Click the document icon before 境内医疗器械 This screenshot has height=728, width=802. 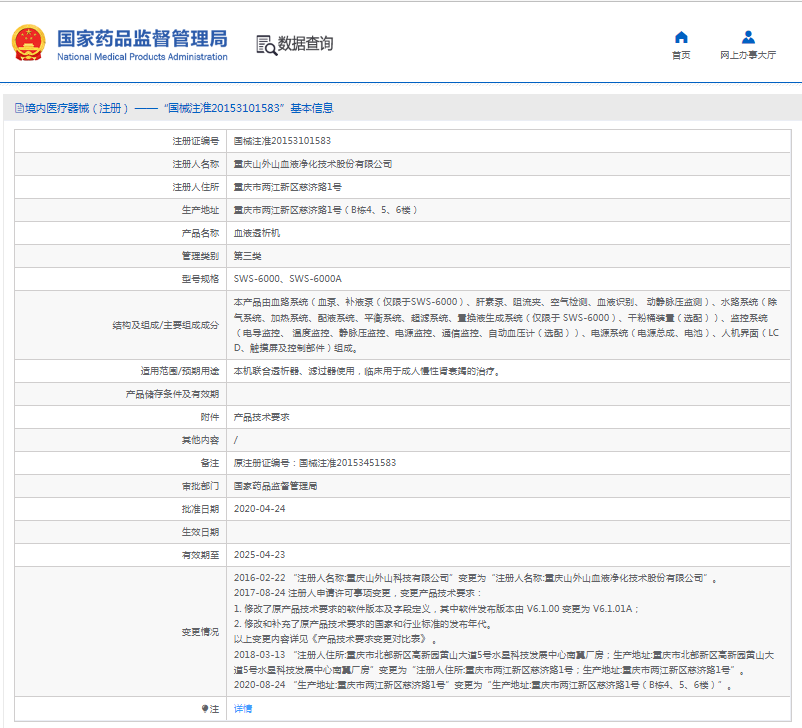(19, 108)
